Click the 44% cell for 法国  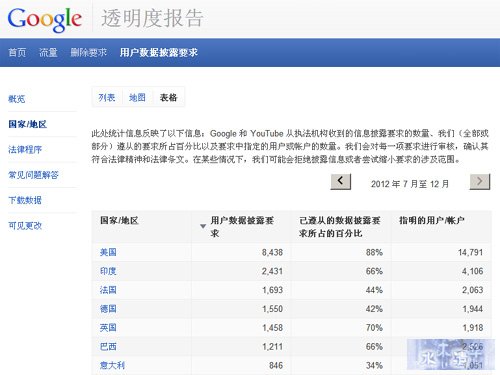[x=374, y=290]
